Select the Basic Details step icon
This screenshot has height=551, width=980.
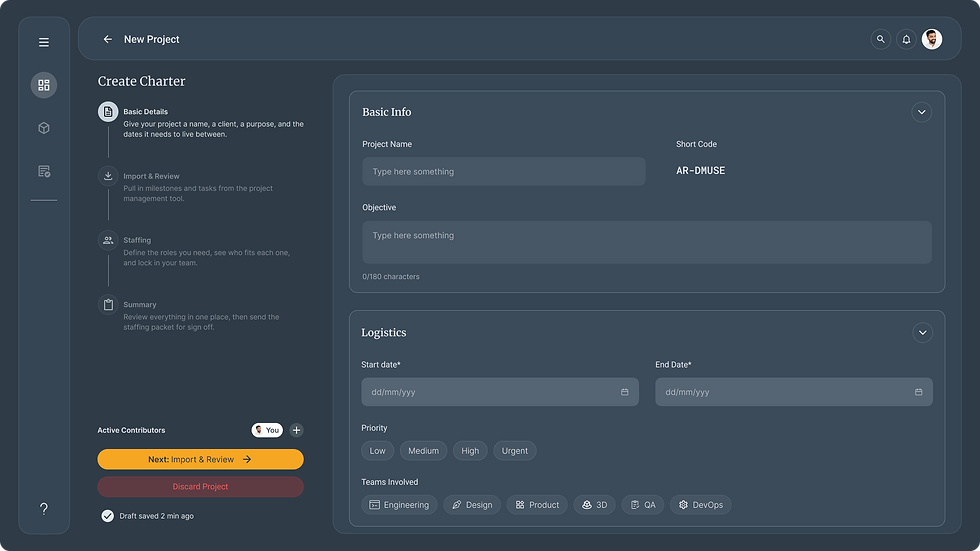[108, 112]
